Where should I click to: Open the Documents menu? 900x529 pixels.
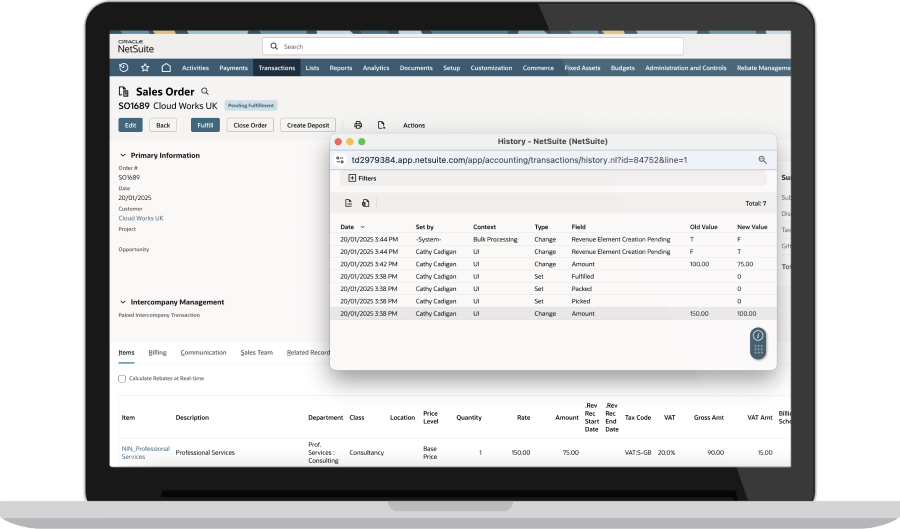(416, 68)
